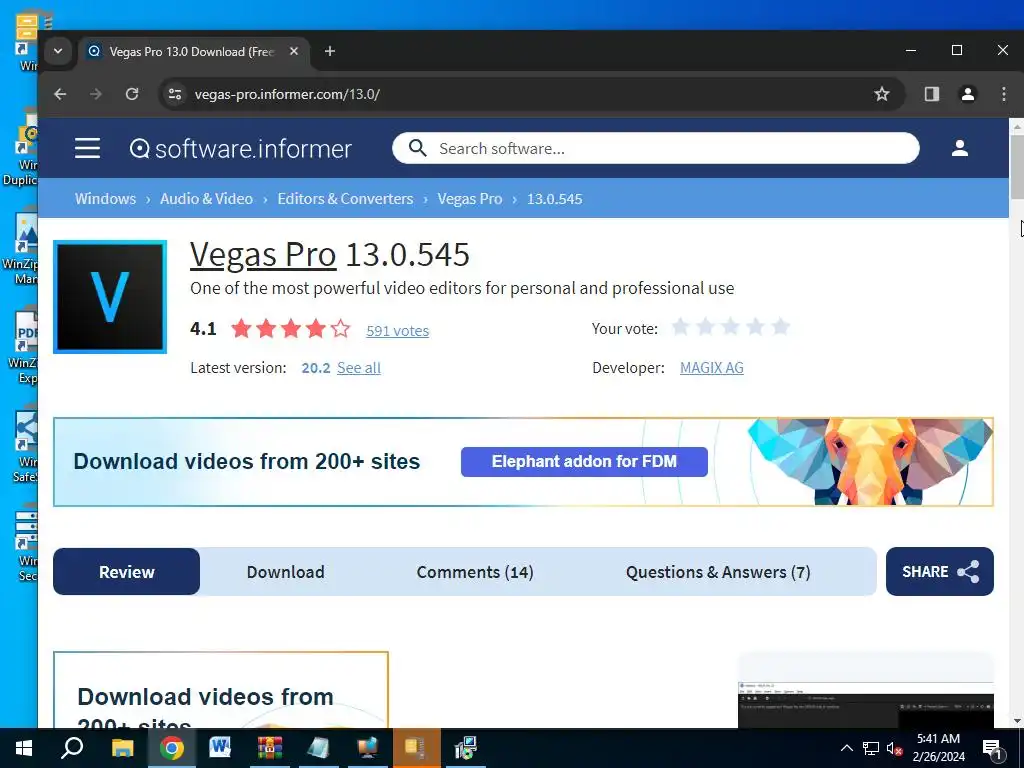
Task: Toggle the Chrome side panel icon
Action: point(932,94)
